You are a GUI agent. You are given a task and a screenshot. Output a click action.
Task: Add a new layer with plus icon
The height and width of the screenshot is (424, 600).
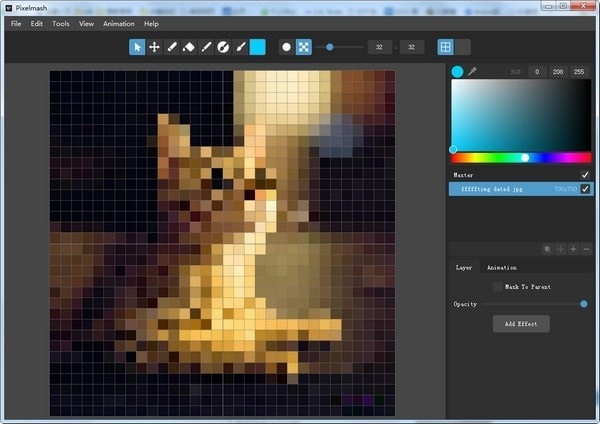pyautogui.click(x=573, y=249)
